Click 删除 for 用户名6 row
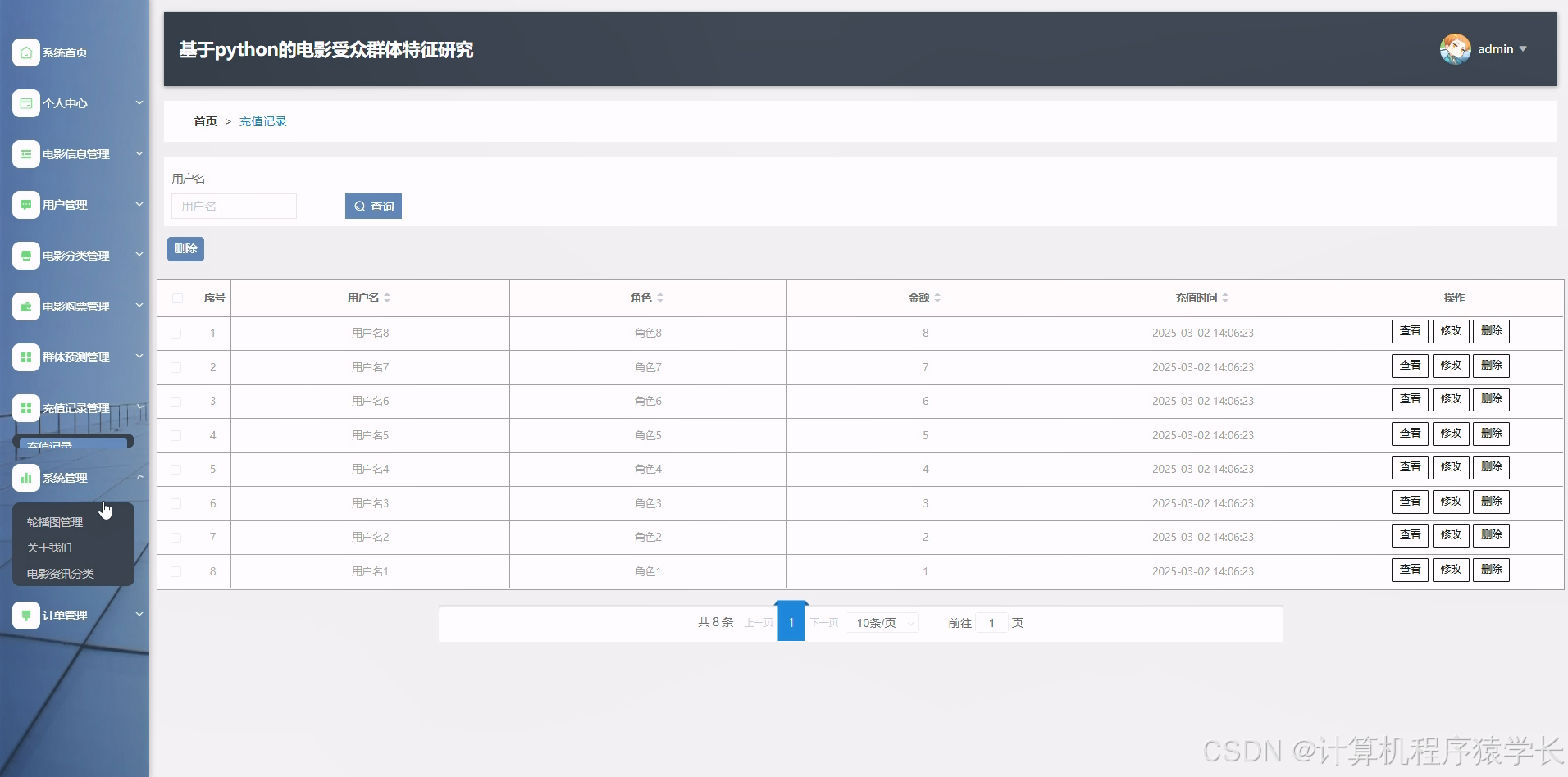This screenshot has width=1568, height=777. (1491, 399)
